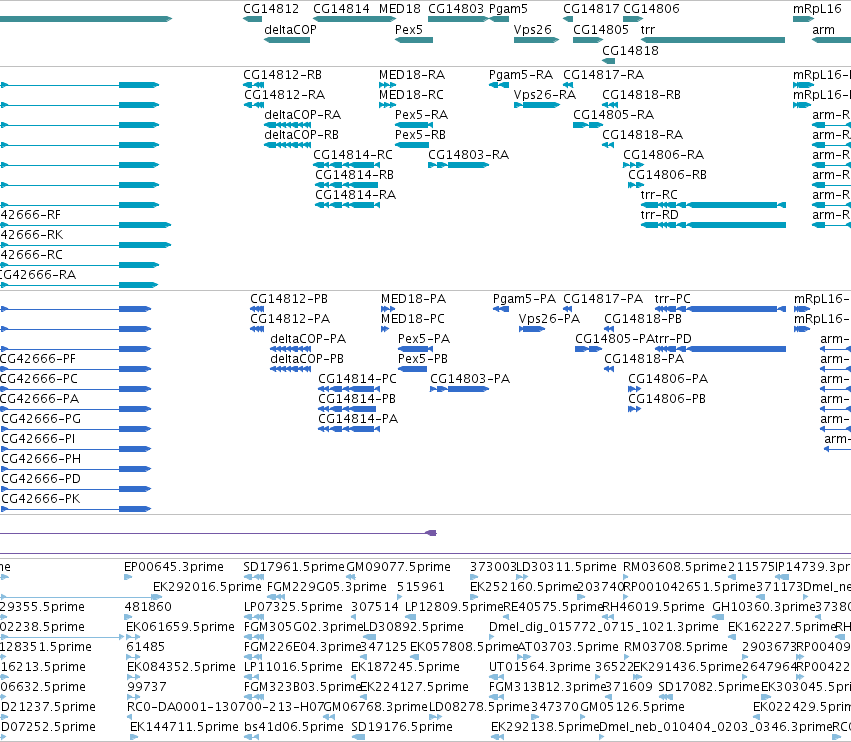Click the CG14812-PB protein label
851x742 pixels.
coord(289,299)
